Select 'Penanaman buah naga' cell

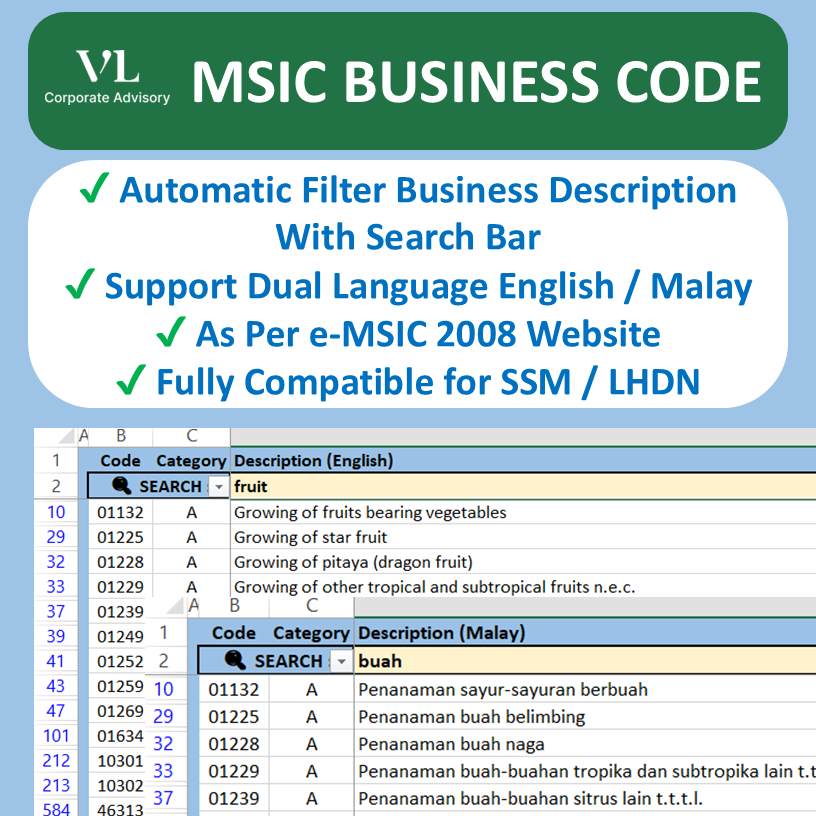pos(585,744)
